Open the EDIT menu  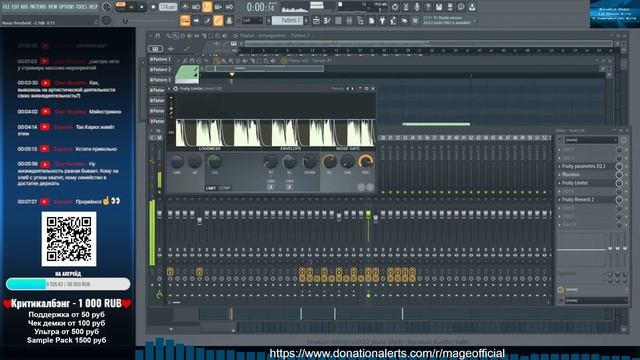click(16, 7)
